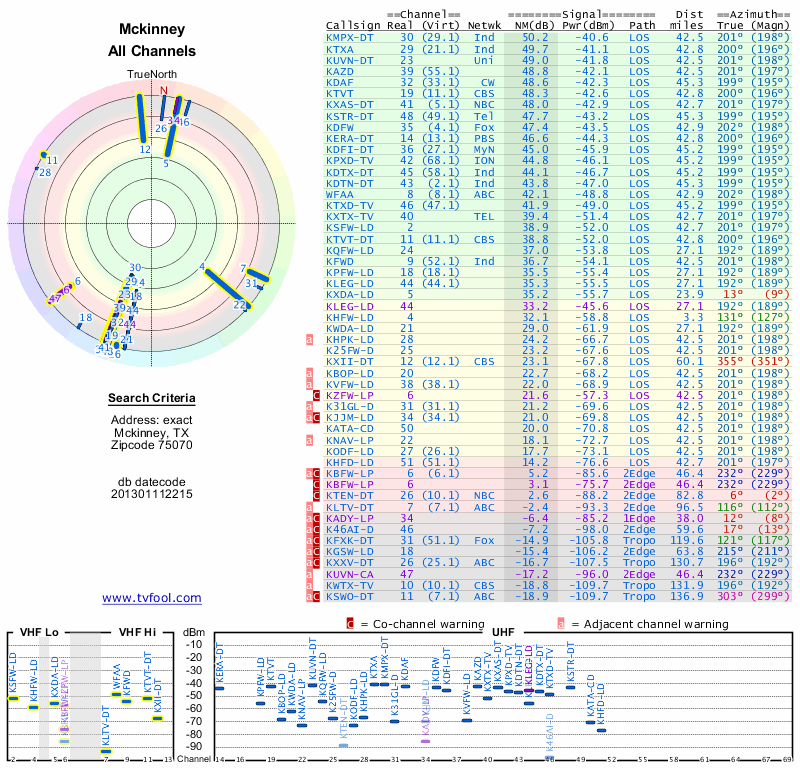Click the db datecode 201301112215 value
The height and width of the screenshot is (768, 800).
[152, 494]
